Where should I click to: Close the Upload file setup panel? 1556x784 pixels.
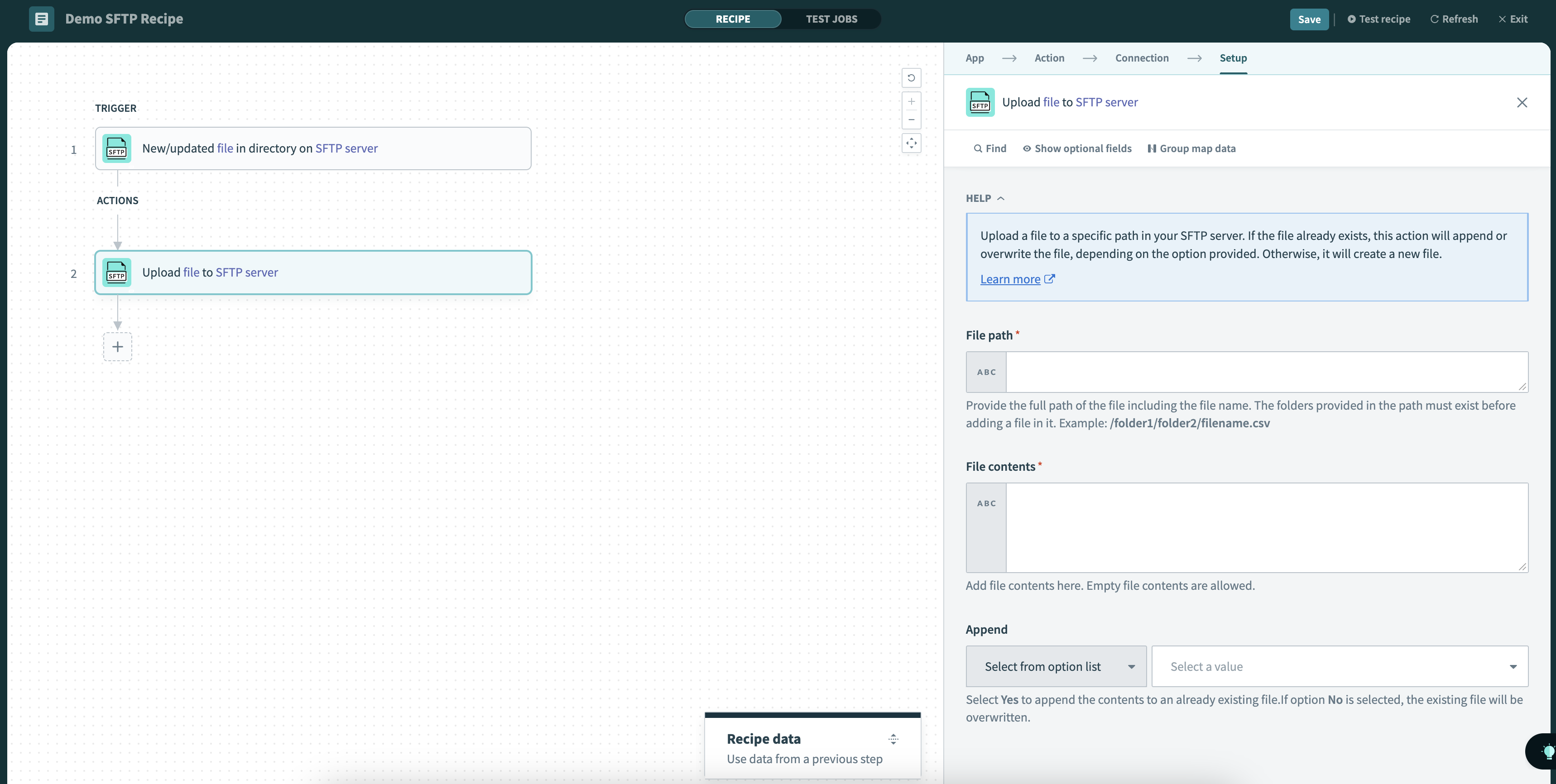pyautogui.click(x=1522, y=103)
